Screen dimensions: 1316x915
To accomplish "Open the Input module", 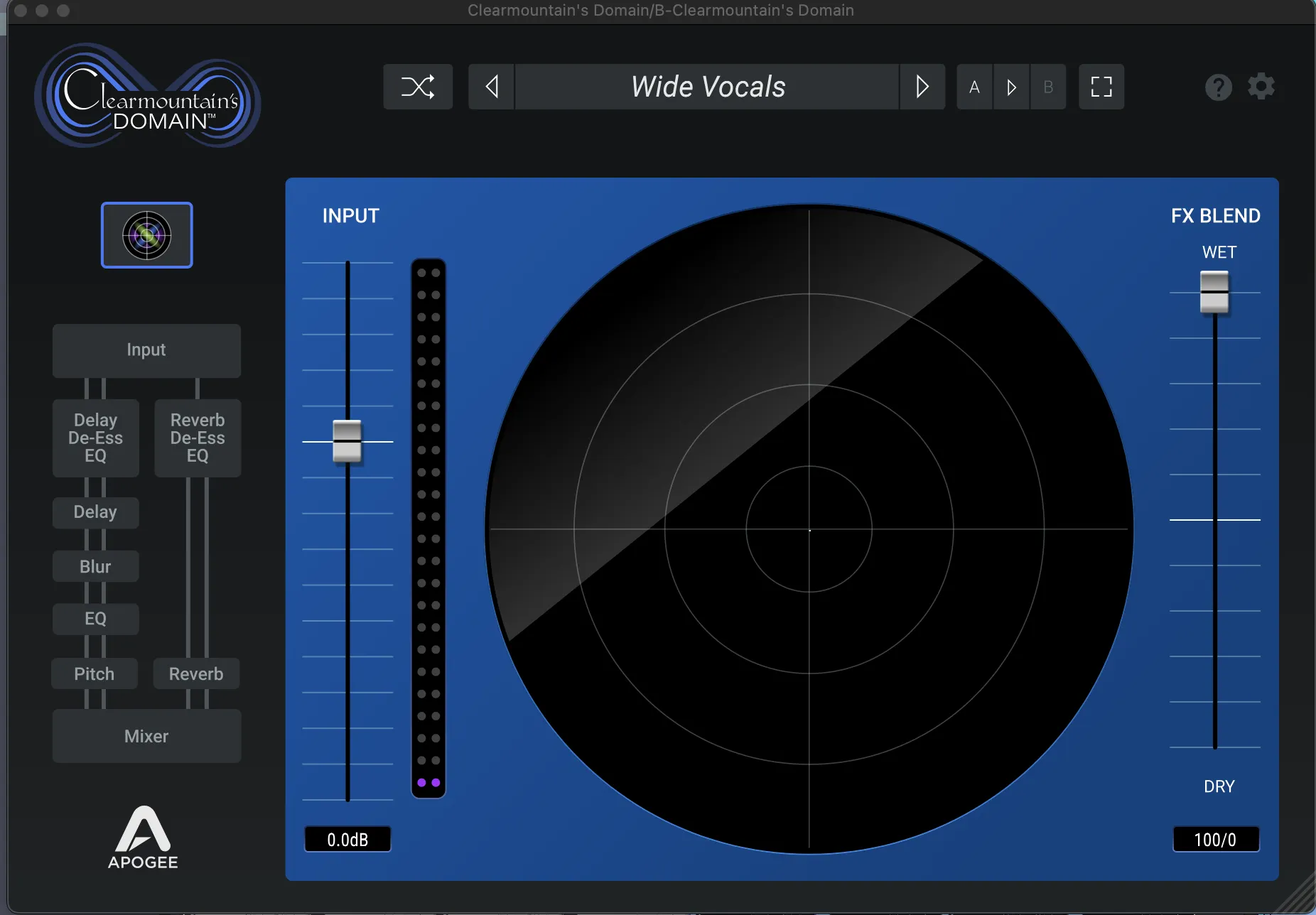I will point(146,350).
